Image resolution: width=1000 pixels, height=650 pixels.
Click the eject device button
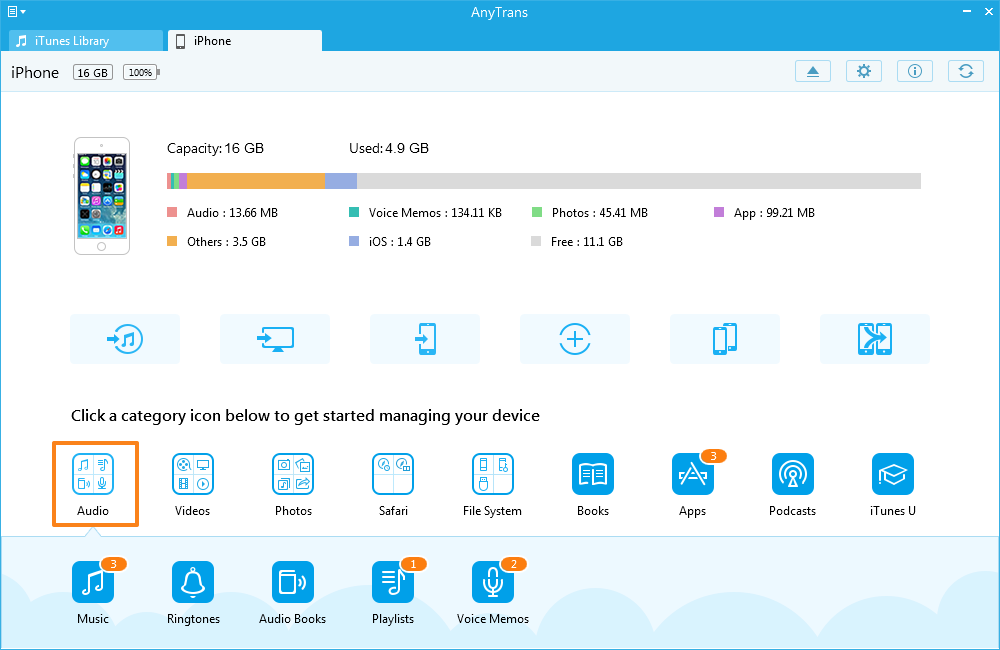(x=813, y=71)
